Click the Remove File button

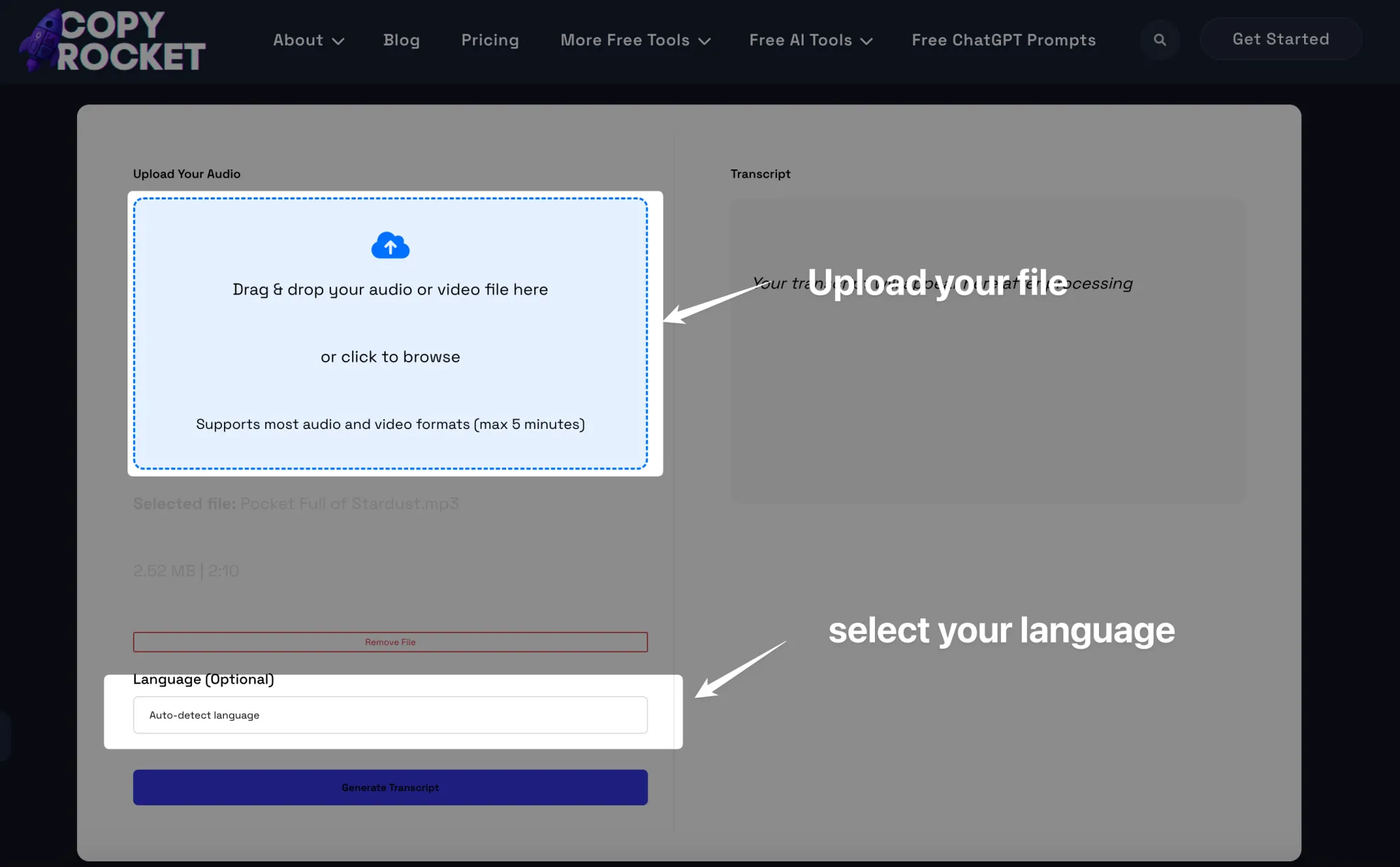pyautogui.click(x=390, y=642)
